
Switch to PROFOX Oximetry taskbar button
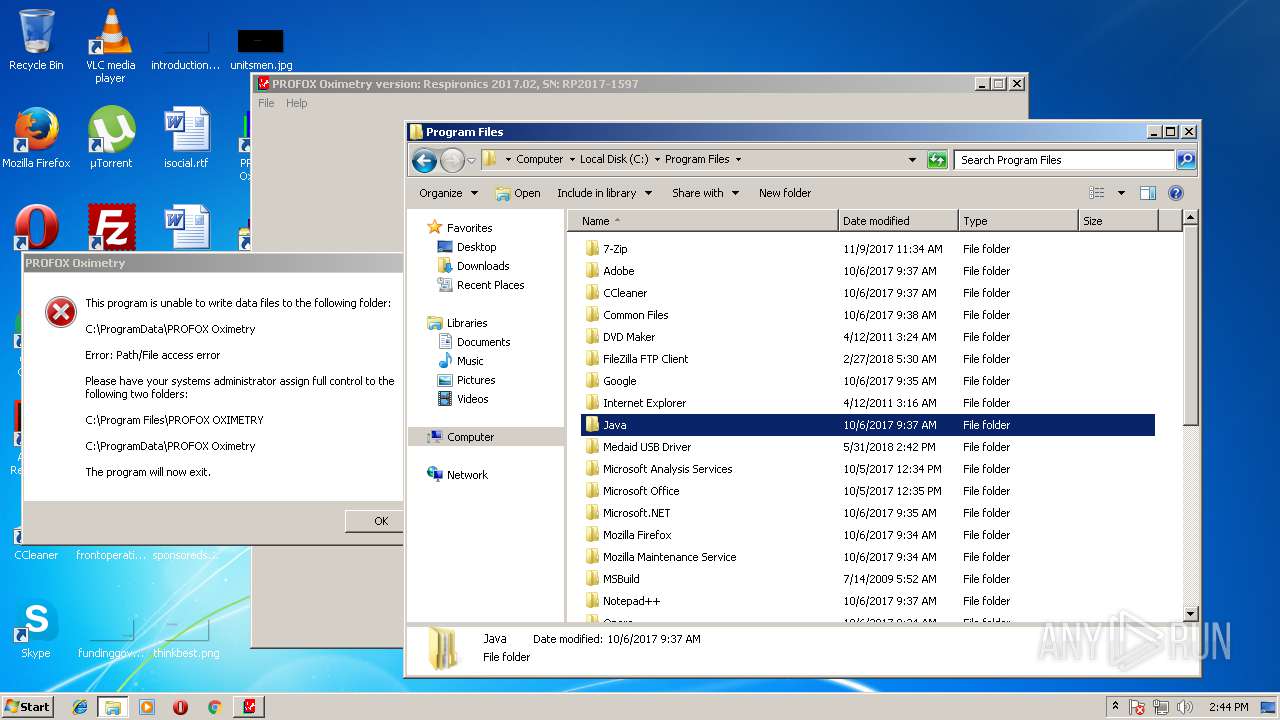point(249,707)
